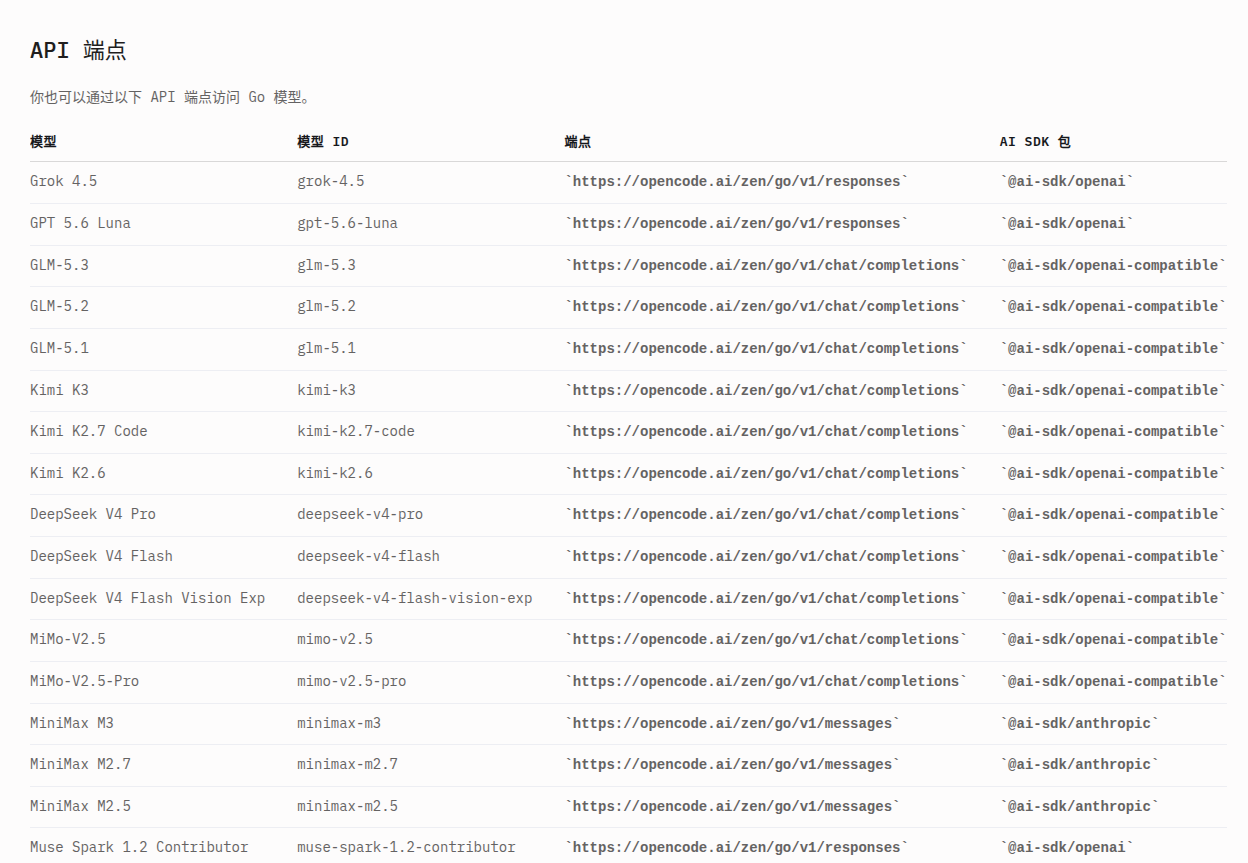Click the 'API 端点' heading
1248x863 pixels.
[x=78, y=50]
